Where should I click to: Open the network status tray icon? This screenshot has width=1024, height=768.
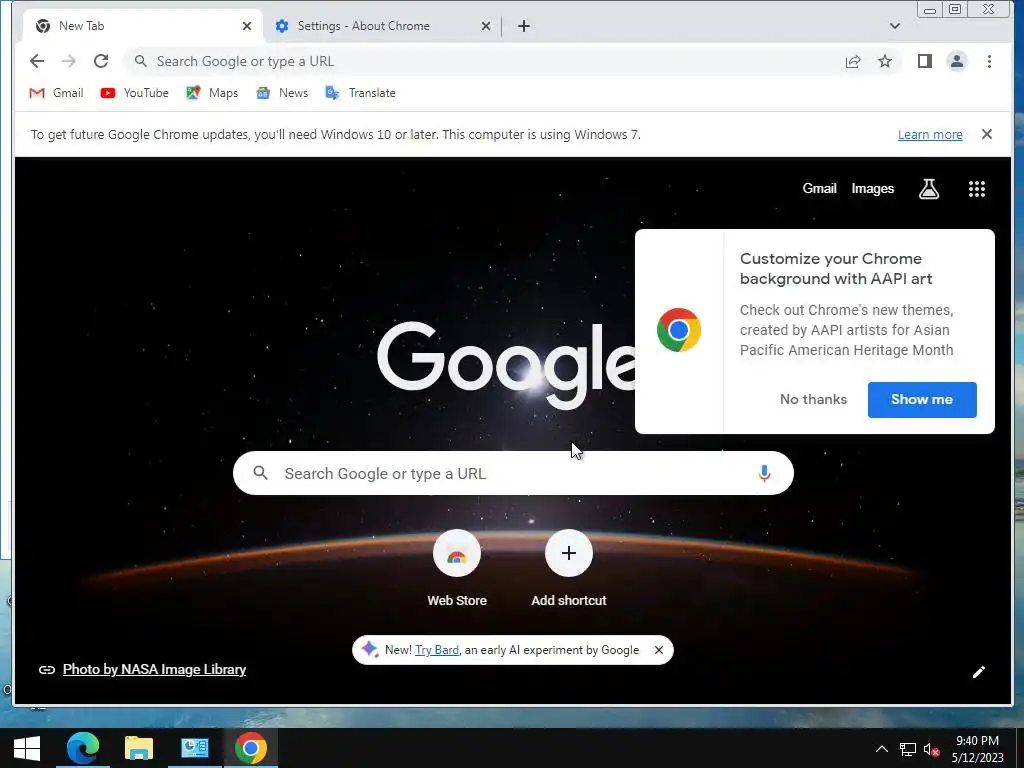click(907, 749)
